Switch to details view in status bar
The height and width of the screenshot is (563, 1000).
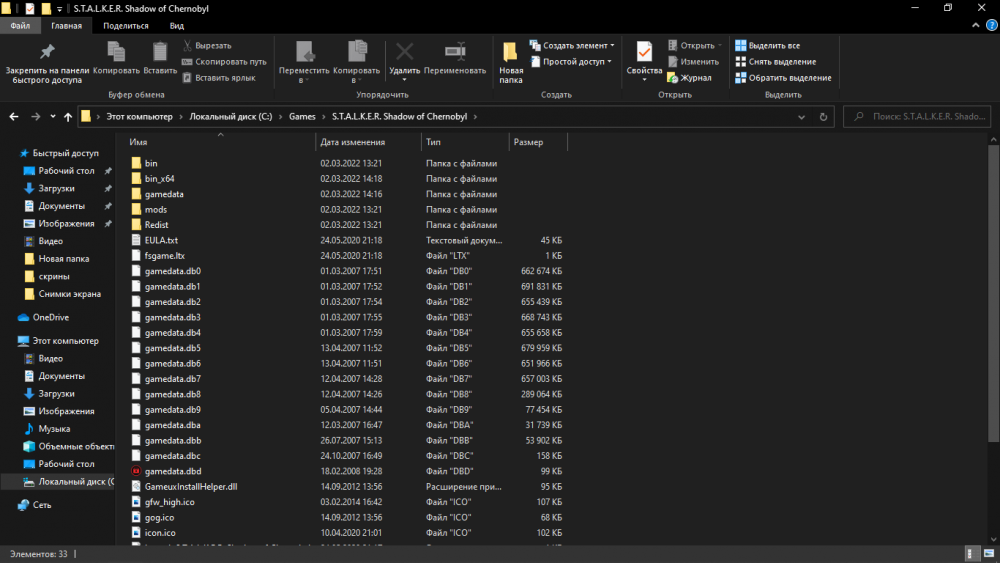pyautogui.click(x=972, y=554)
